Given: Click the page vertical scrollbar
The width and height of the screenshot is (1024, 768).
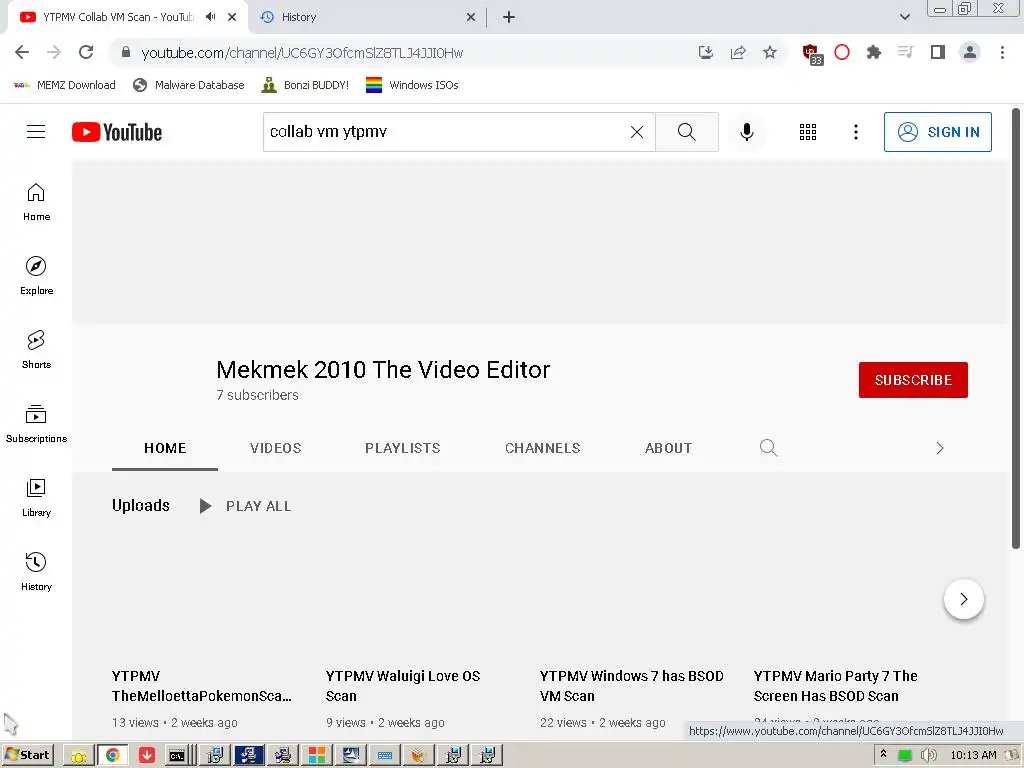Looking at the screenshot, I should [1016, 329].
